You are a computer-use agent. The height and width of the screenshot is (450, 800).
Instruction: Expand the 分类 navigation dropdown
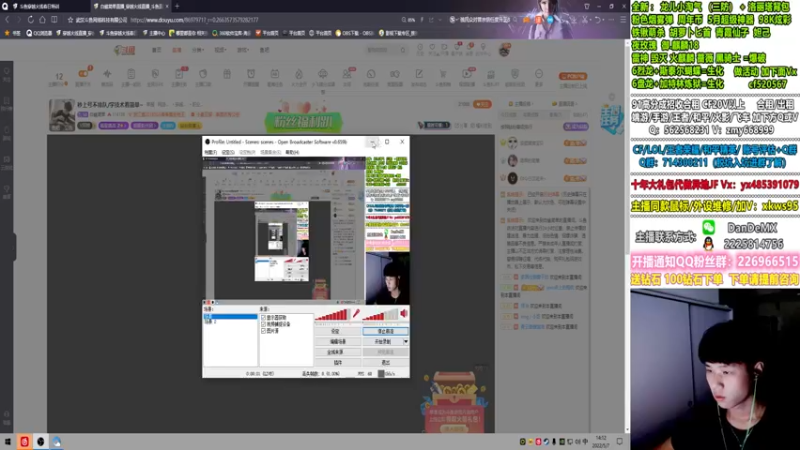coord(198,50)
